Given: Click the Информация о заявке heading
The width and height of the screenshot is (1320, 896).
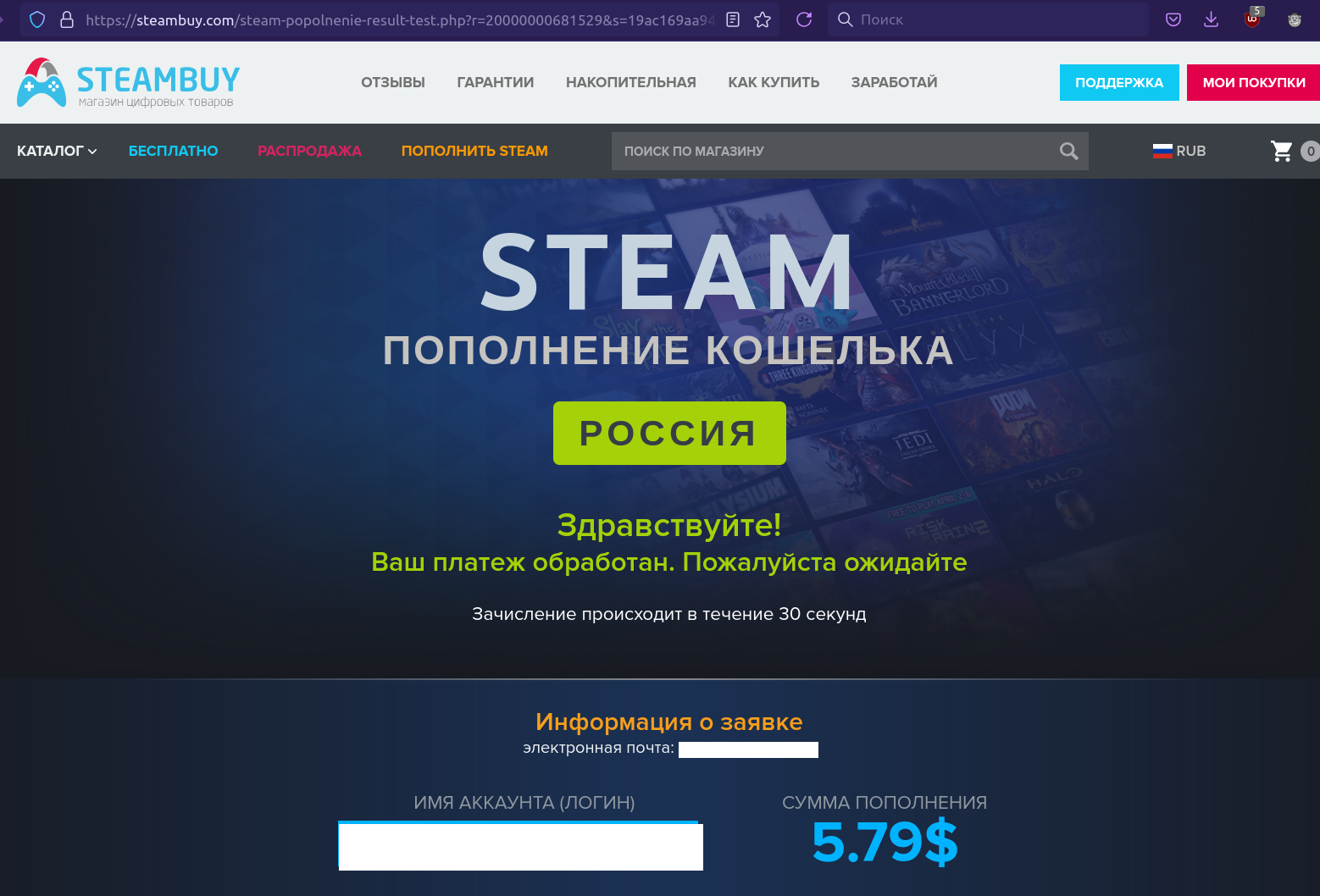Looking at the screenshot, I should (669, 722).
